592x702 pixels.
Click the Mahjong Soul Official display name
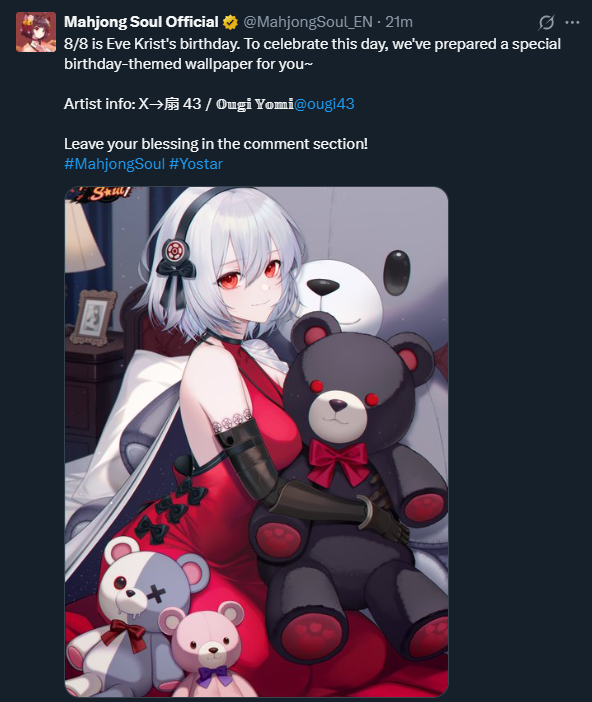click(141, 22)
